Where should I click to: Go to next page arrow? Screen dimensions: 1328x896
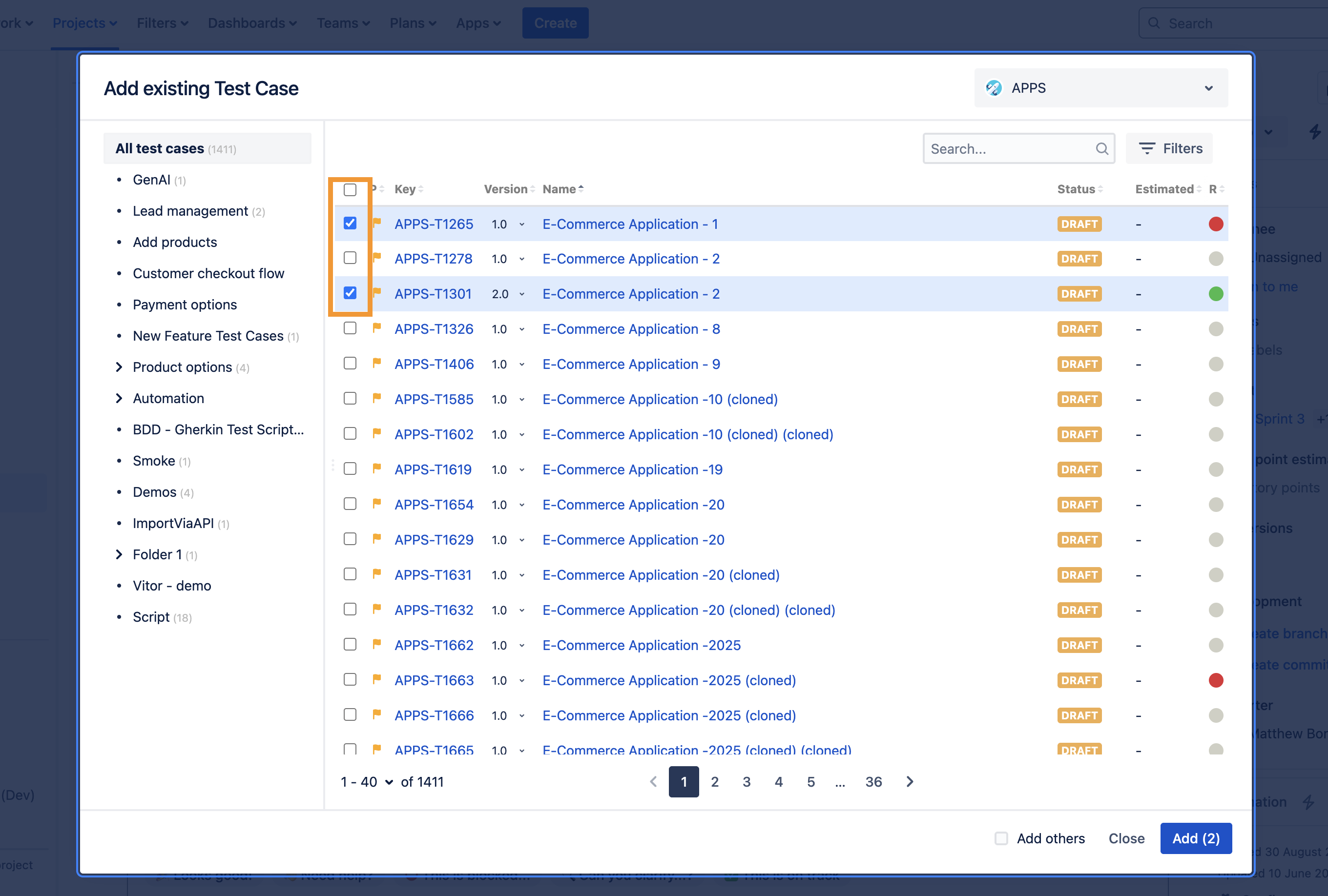(x=910, y=782)
